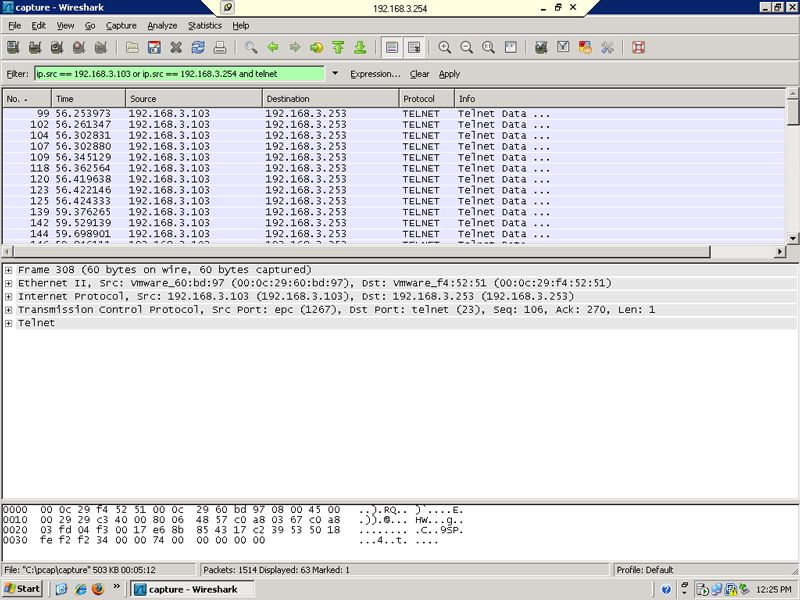Apply the display filter
The height and width of the screenshot is (600, 800).
tap(449, 74)
